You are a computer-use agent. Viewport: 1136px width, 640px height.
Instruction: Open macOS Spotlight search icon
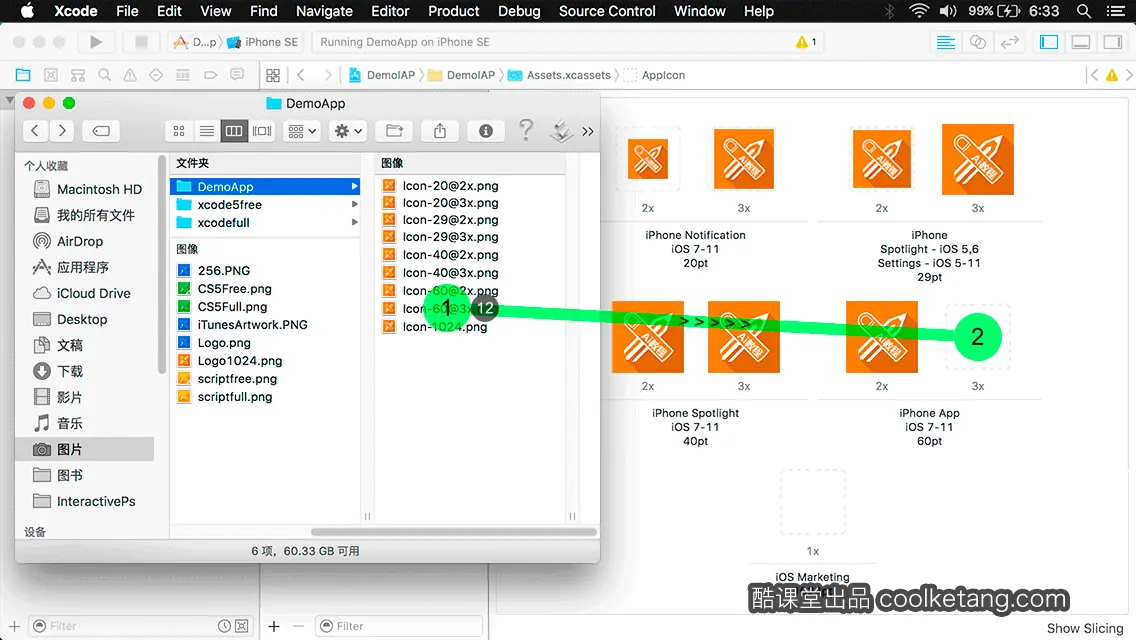click(x=1084, y=11)
